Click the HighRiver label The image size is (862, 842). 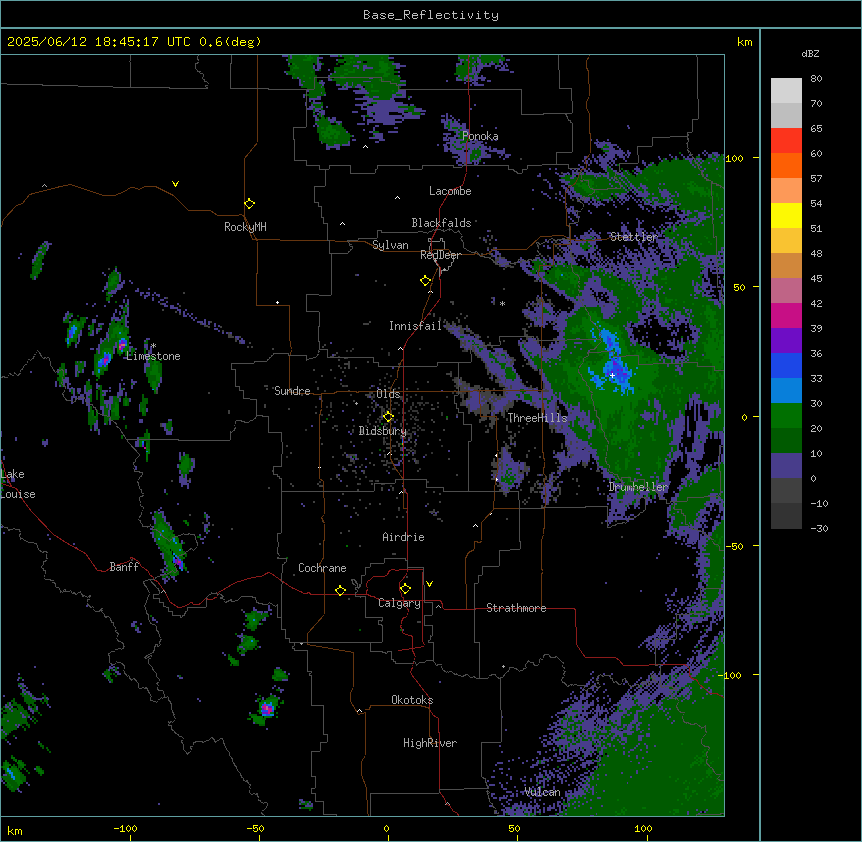click(430, 743)
